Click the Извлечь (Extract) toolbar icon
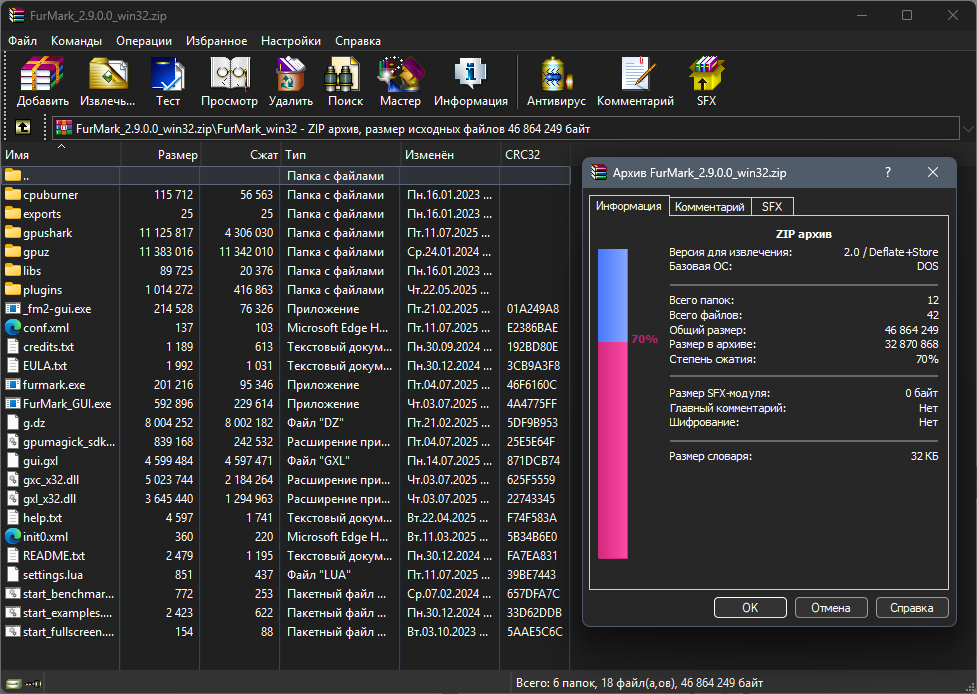Screen dimensions: 977x694 108,74
